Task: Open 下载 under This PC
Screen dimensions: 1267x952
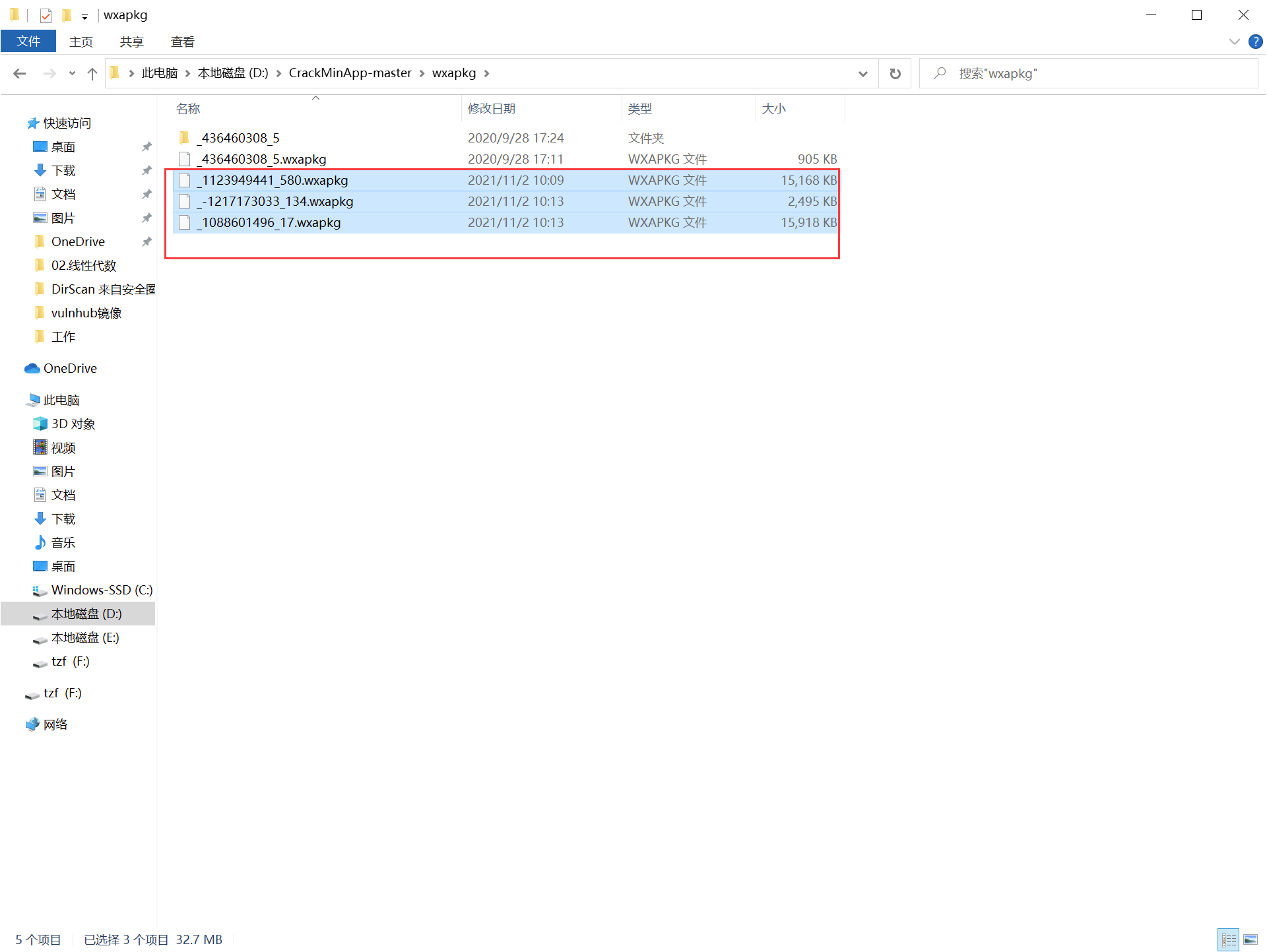Action: [63, 519]
